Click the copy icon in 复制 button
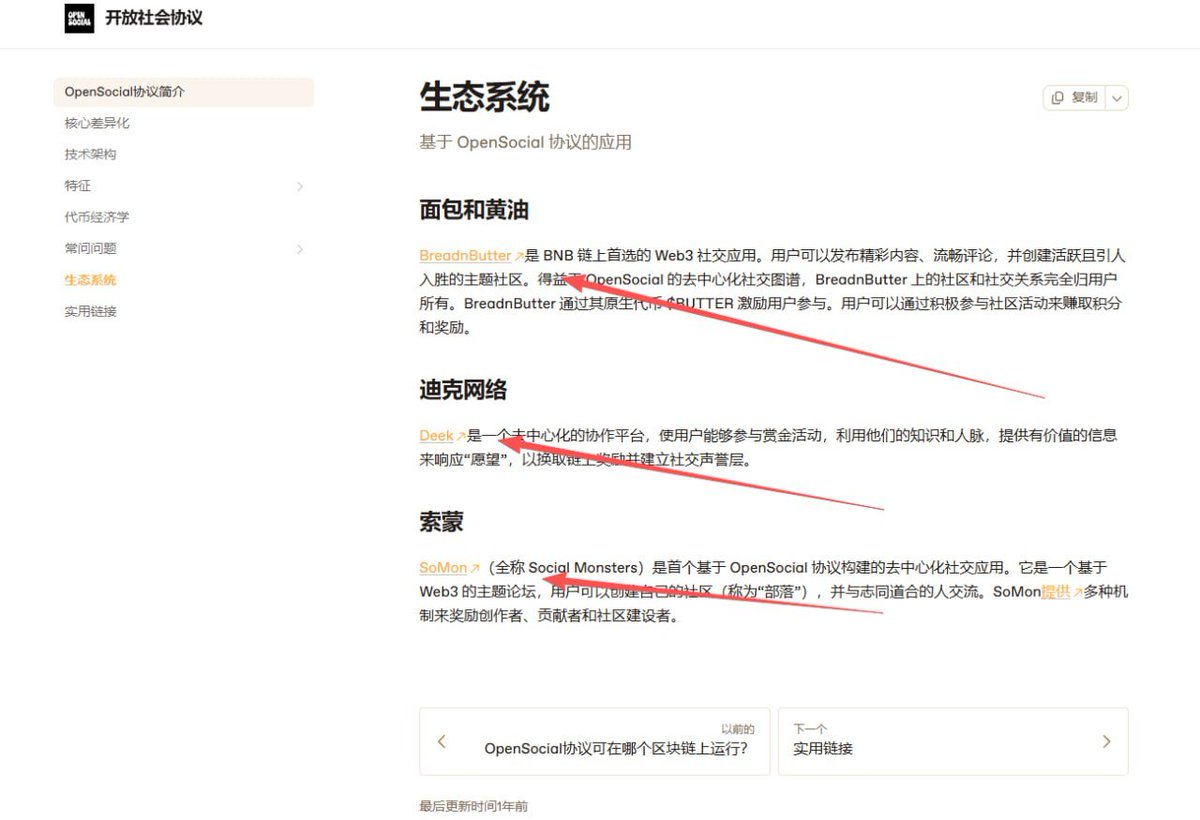 coord(1058,98)
